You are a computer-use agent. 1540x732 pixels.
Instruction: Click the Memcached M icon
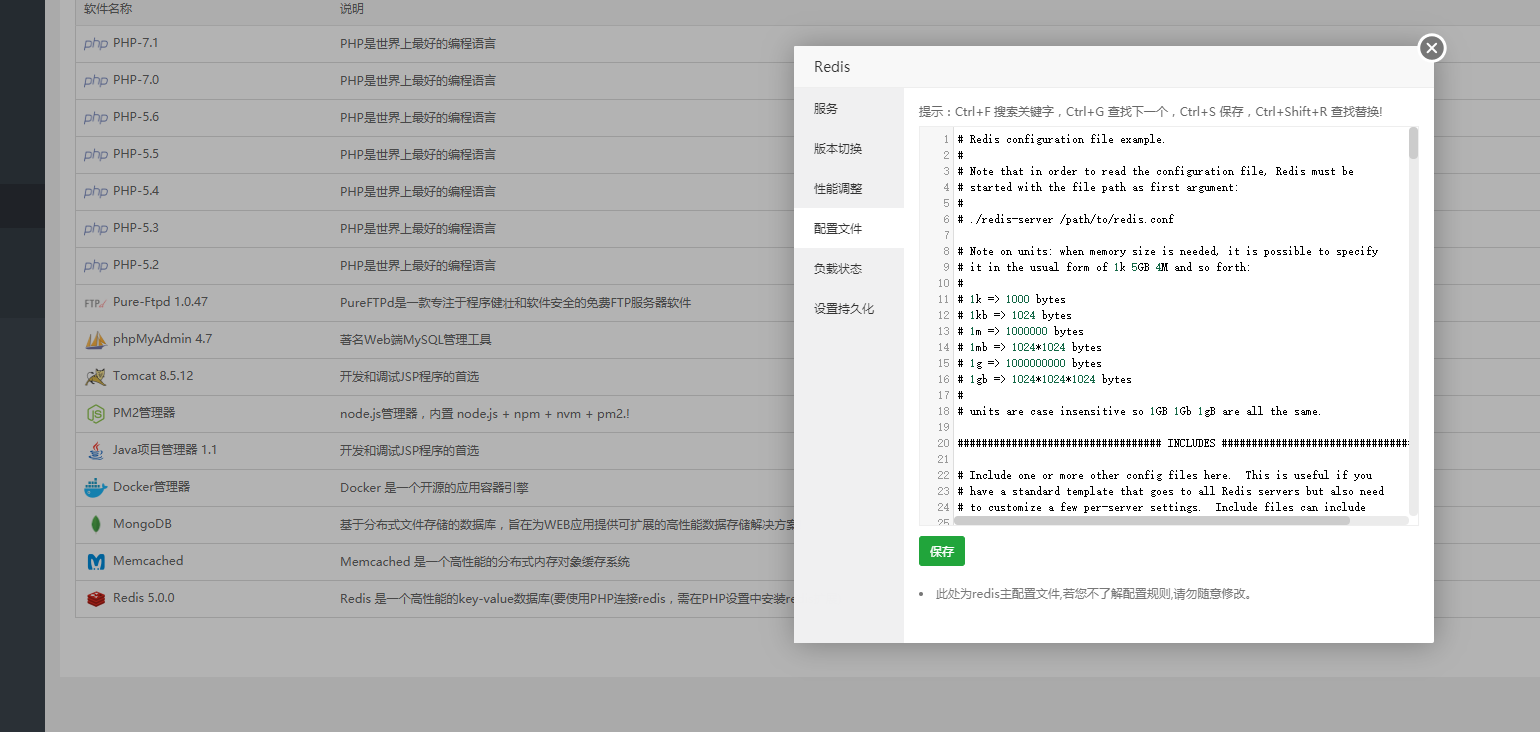pos(96,561)
